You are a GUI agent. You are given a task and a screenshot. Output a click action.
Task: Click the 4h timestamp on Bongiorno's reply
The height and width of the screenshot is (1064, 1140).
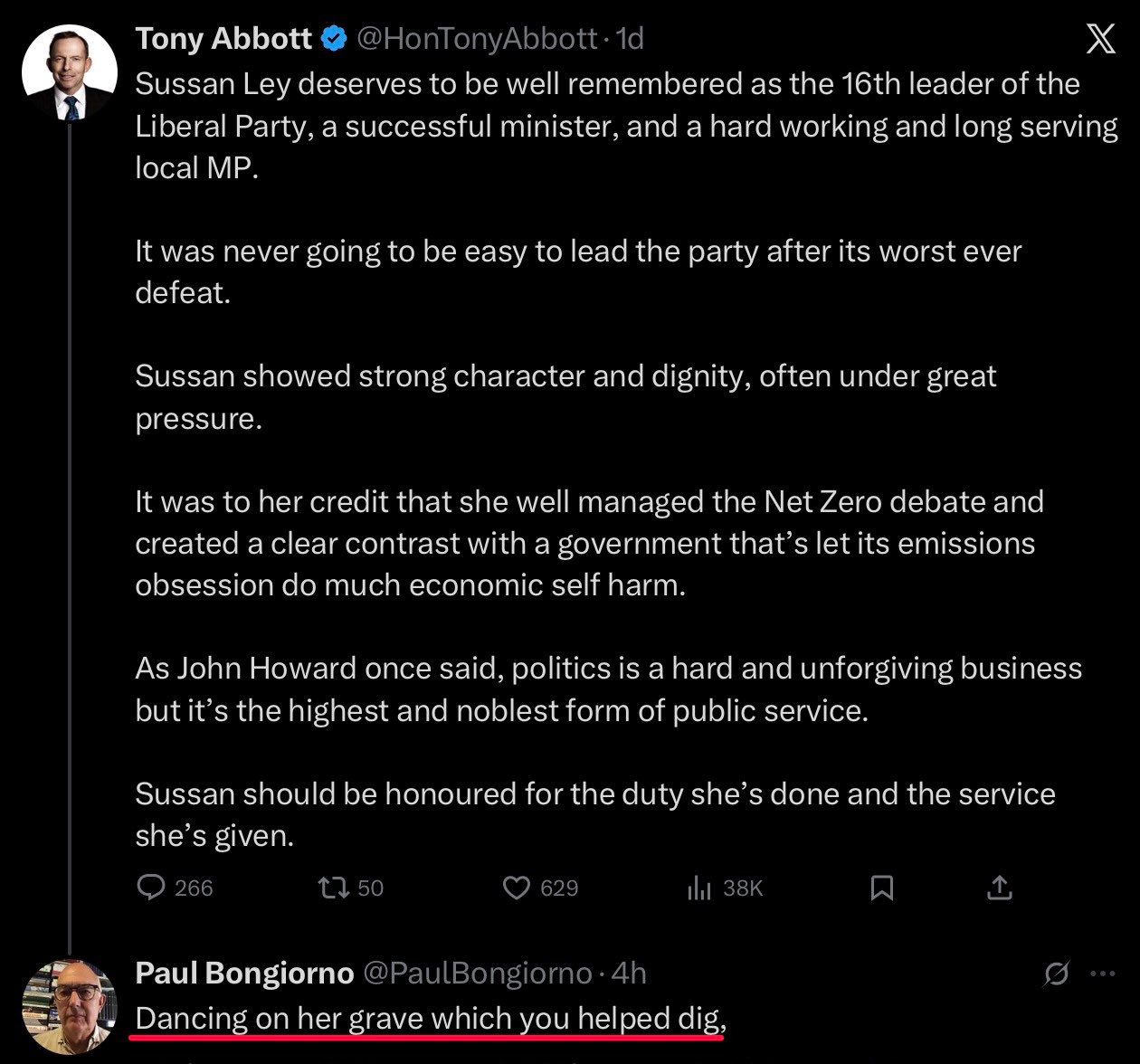tap(629, 974)
